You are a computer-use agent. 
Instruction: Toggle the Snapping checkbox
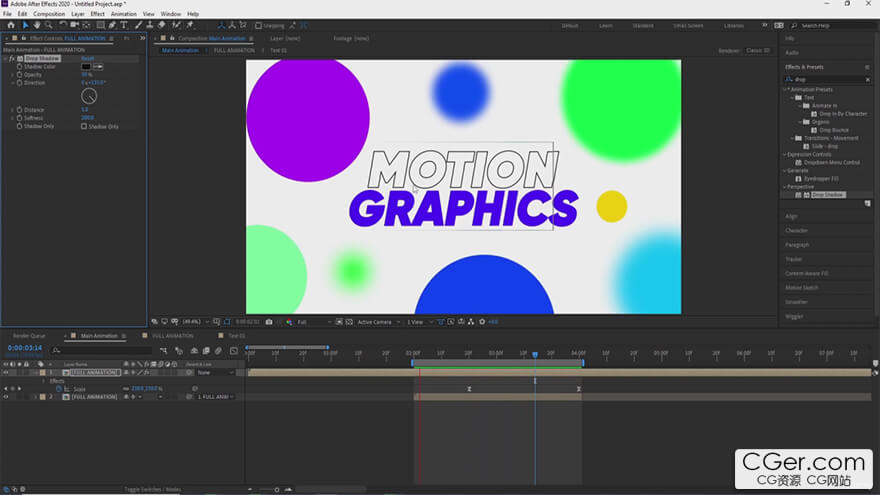coord(258,25)
